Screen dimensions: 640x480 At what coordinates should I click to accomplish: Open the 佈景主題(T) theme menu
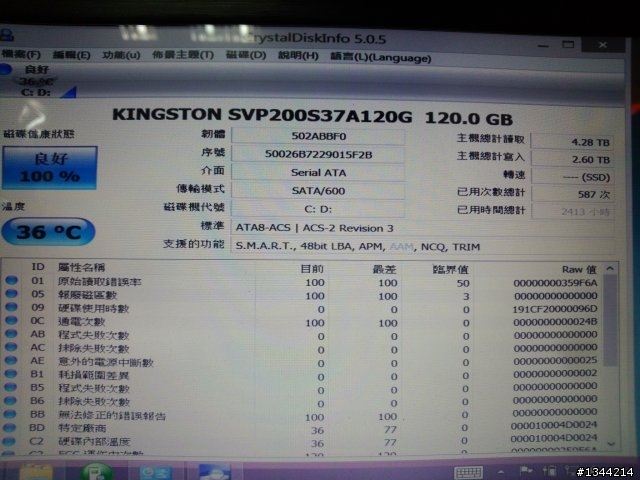[182, 55]
